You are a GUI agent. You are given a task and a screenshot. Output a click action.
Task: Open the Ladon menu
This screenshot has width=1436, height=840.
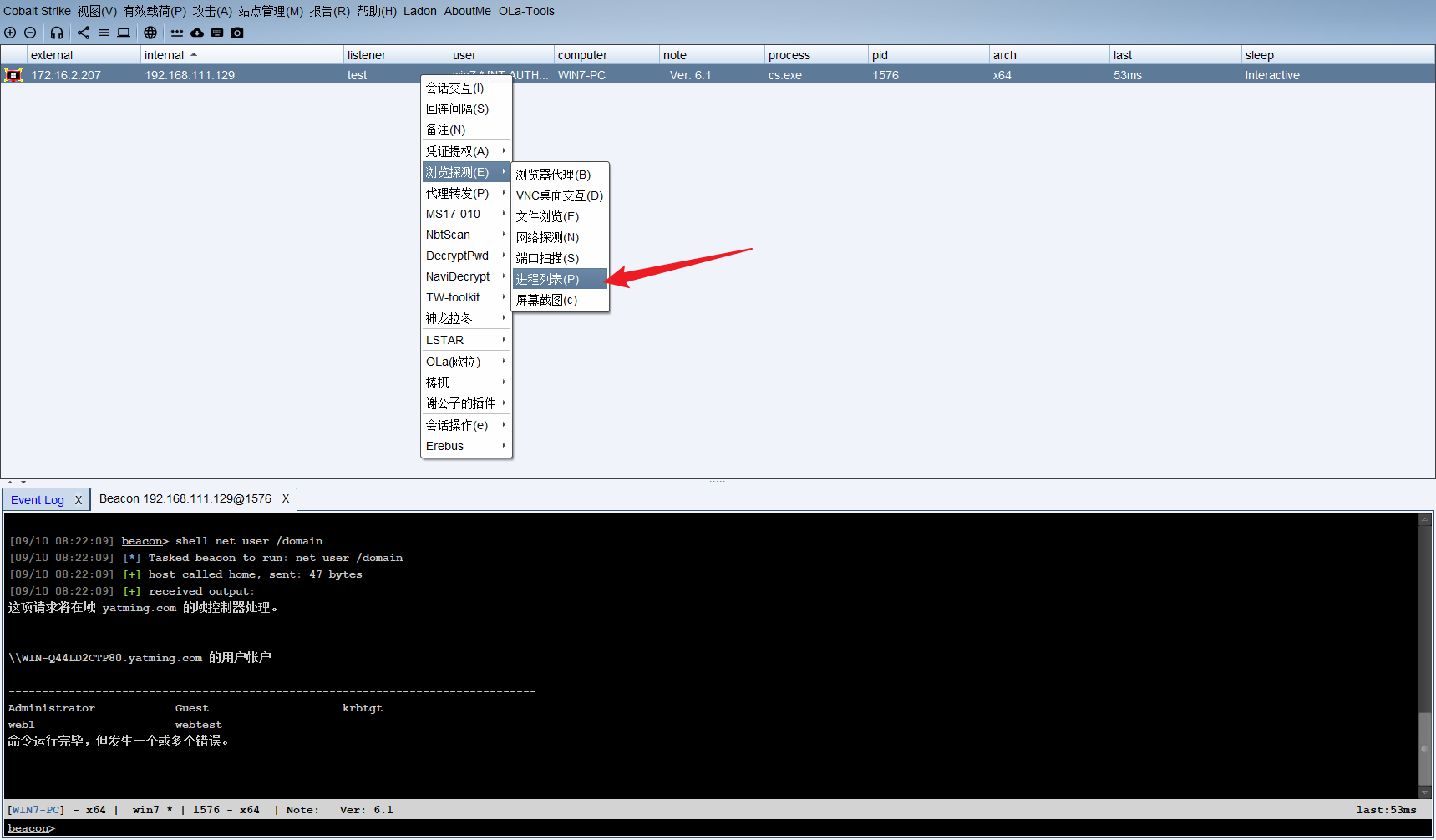coord(420,11)
